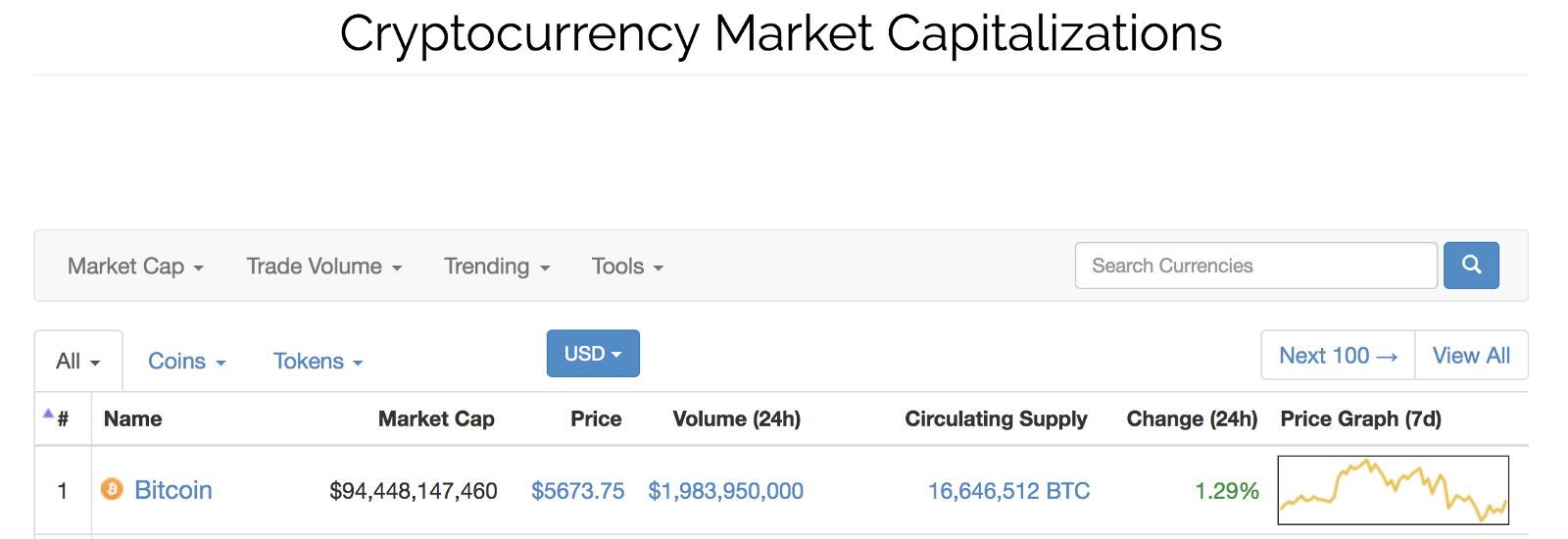Open the USD currency selector
This screenshot has height=539, width=1568.
(x=593, y=354)
